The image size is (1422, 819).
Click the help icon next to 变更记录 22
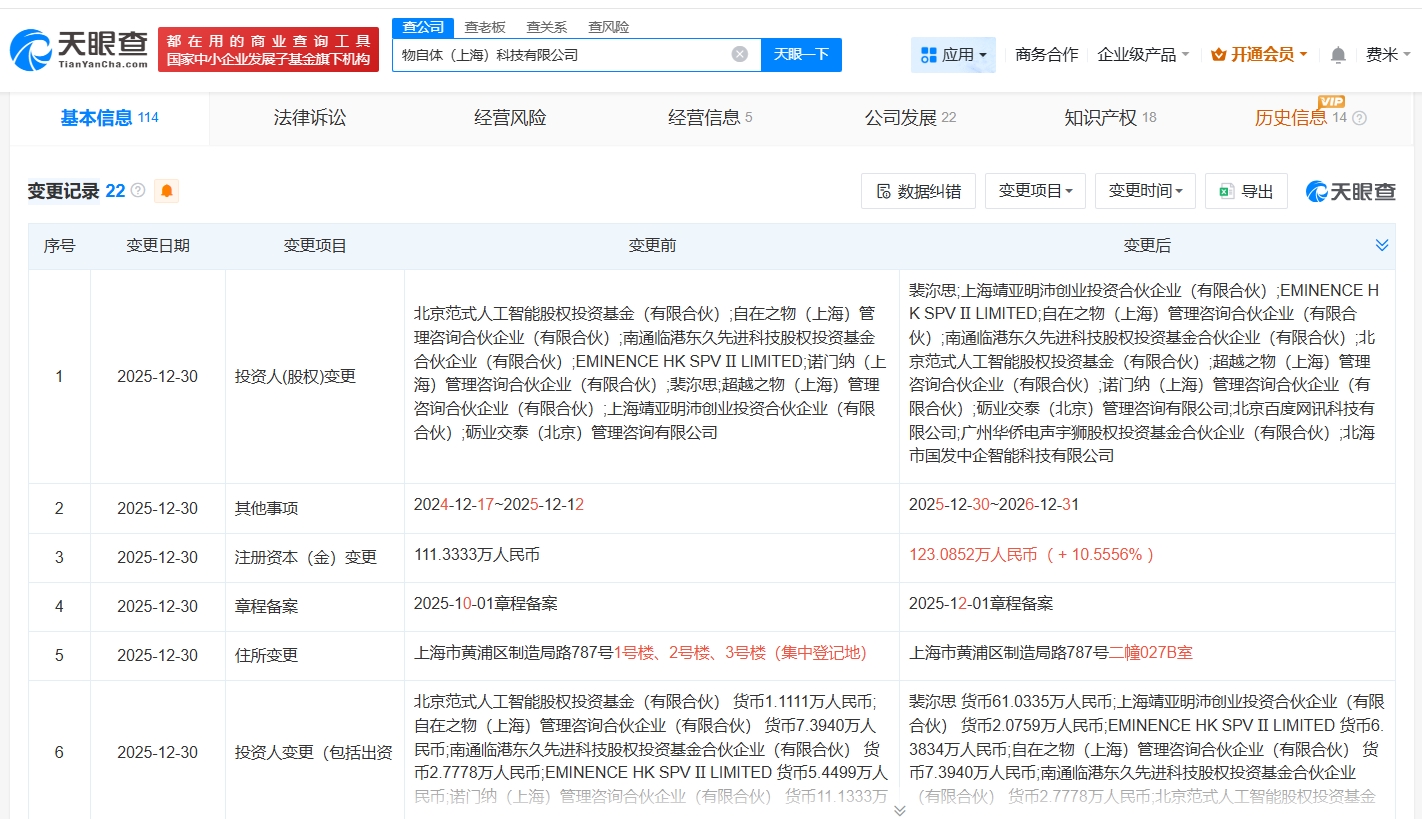point(138,190)
